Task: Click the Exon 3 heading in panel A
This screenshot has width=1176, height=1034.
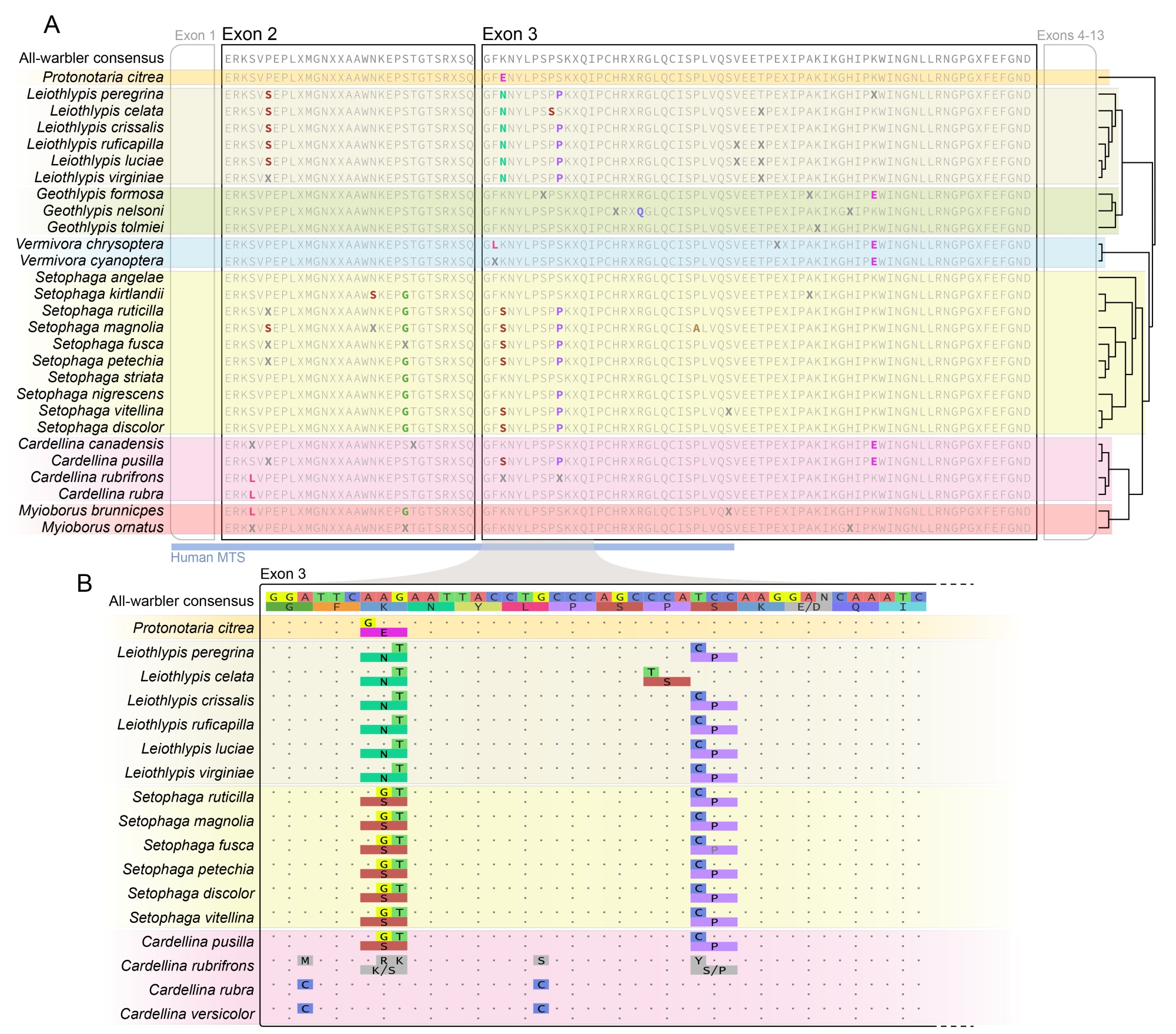Action: tap(509, 34)
